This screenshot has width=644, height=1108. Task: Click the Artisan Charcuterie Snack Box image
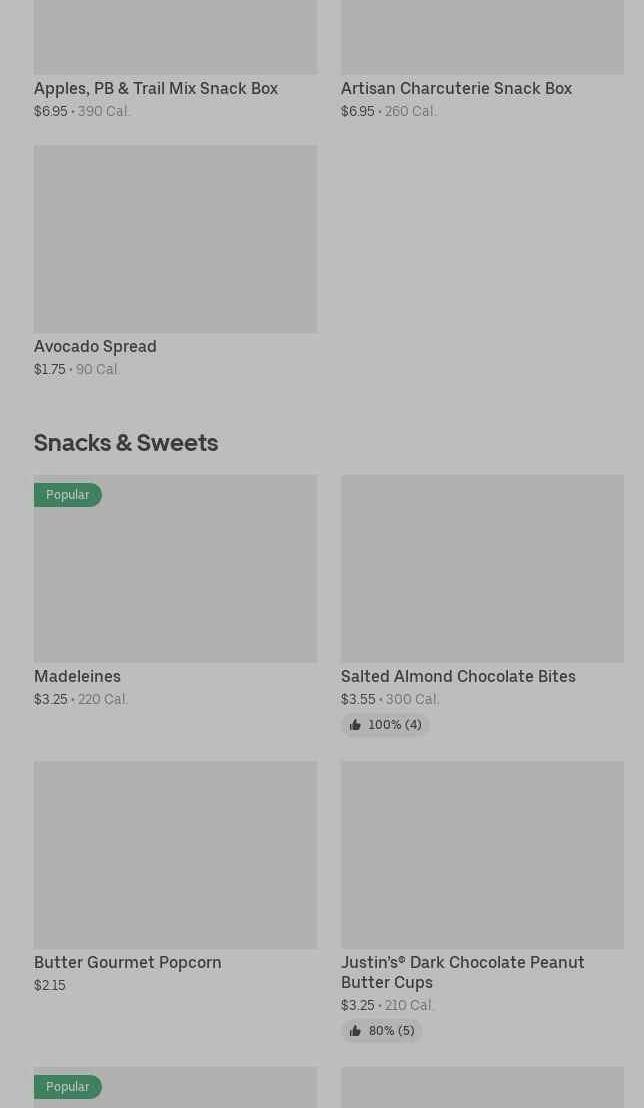tap(482, 36)
